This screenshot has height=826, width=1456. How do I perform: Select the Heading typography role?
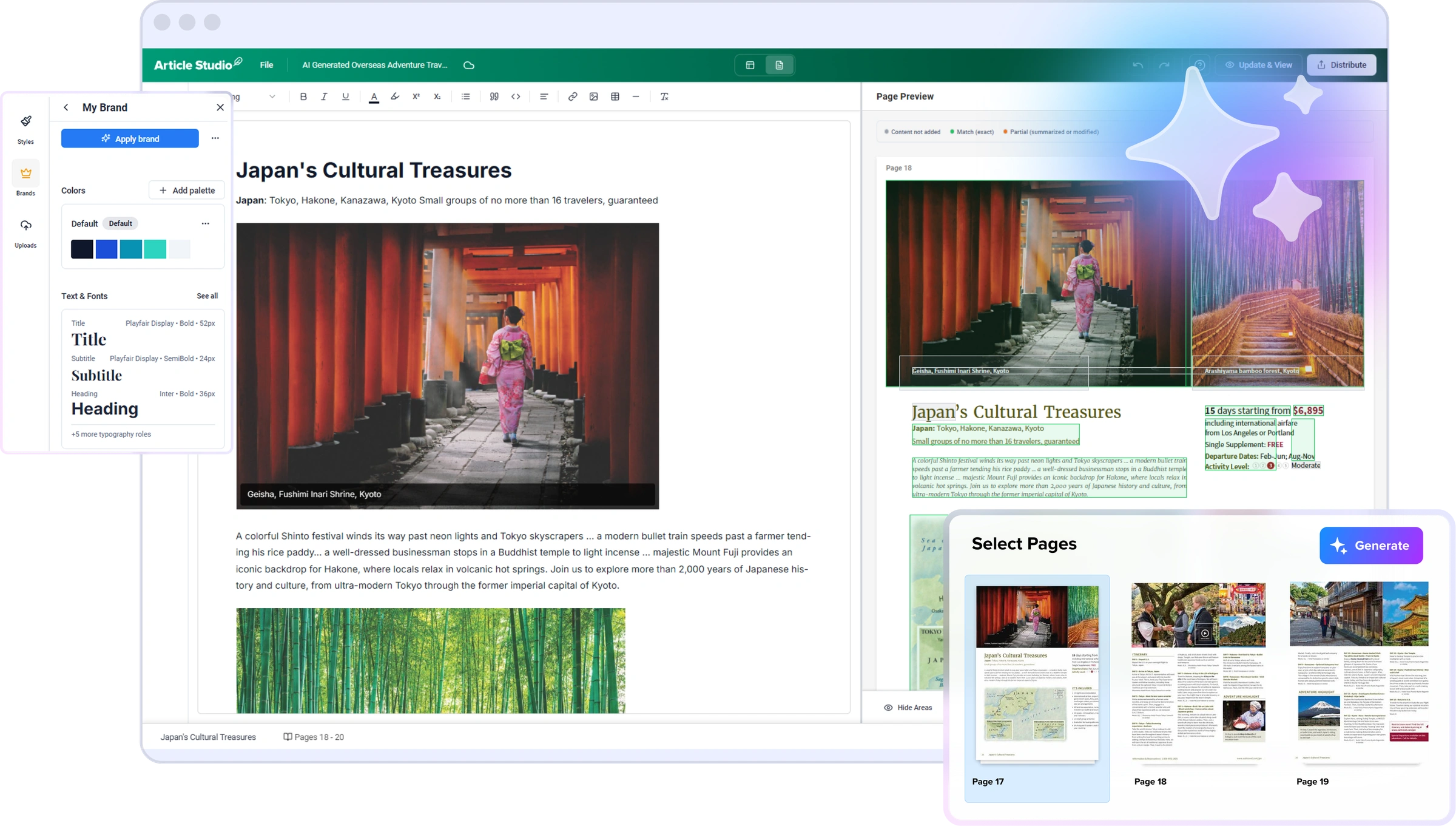pyautogui.click(x=143, y=404)
